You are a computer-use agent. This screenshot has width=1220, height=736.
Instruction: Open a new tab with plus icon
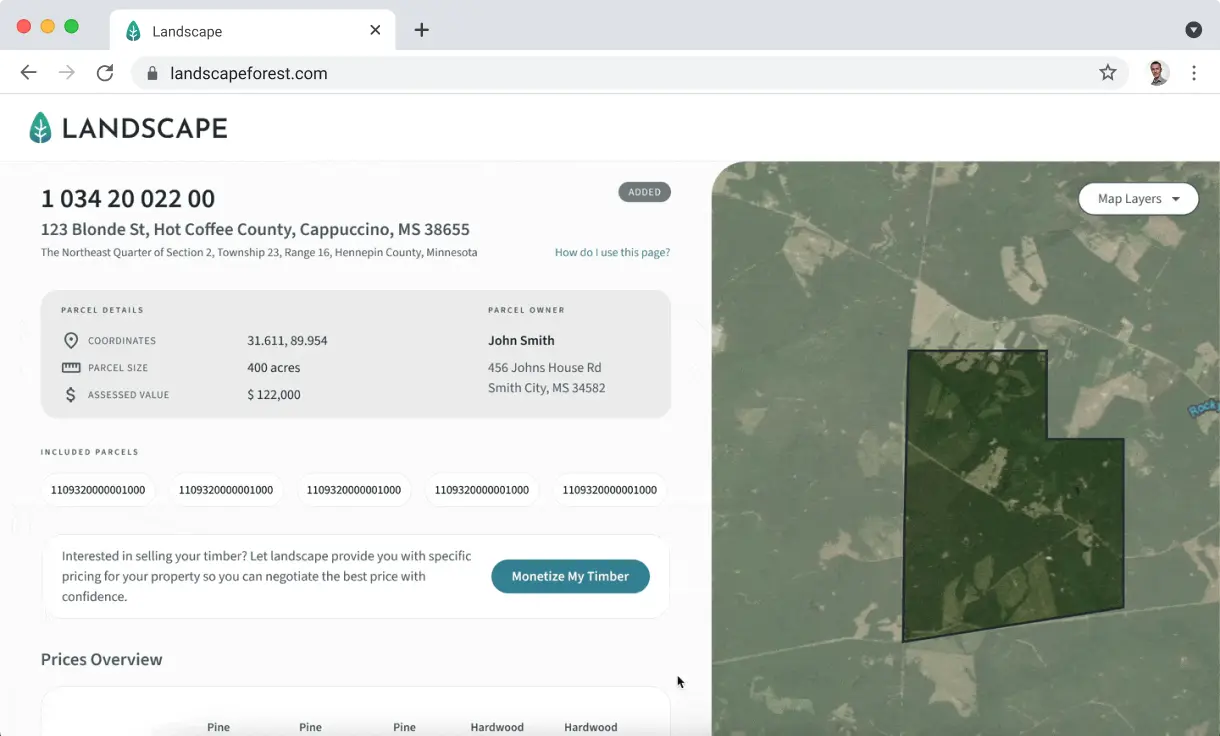pos(422,30)
